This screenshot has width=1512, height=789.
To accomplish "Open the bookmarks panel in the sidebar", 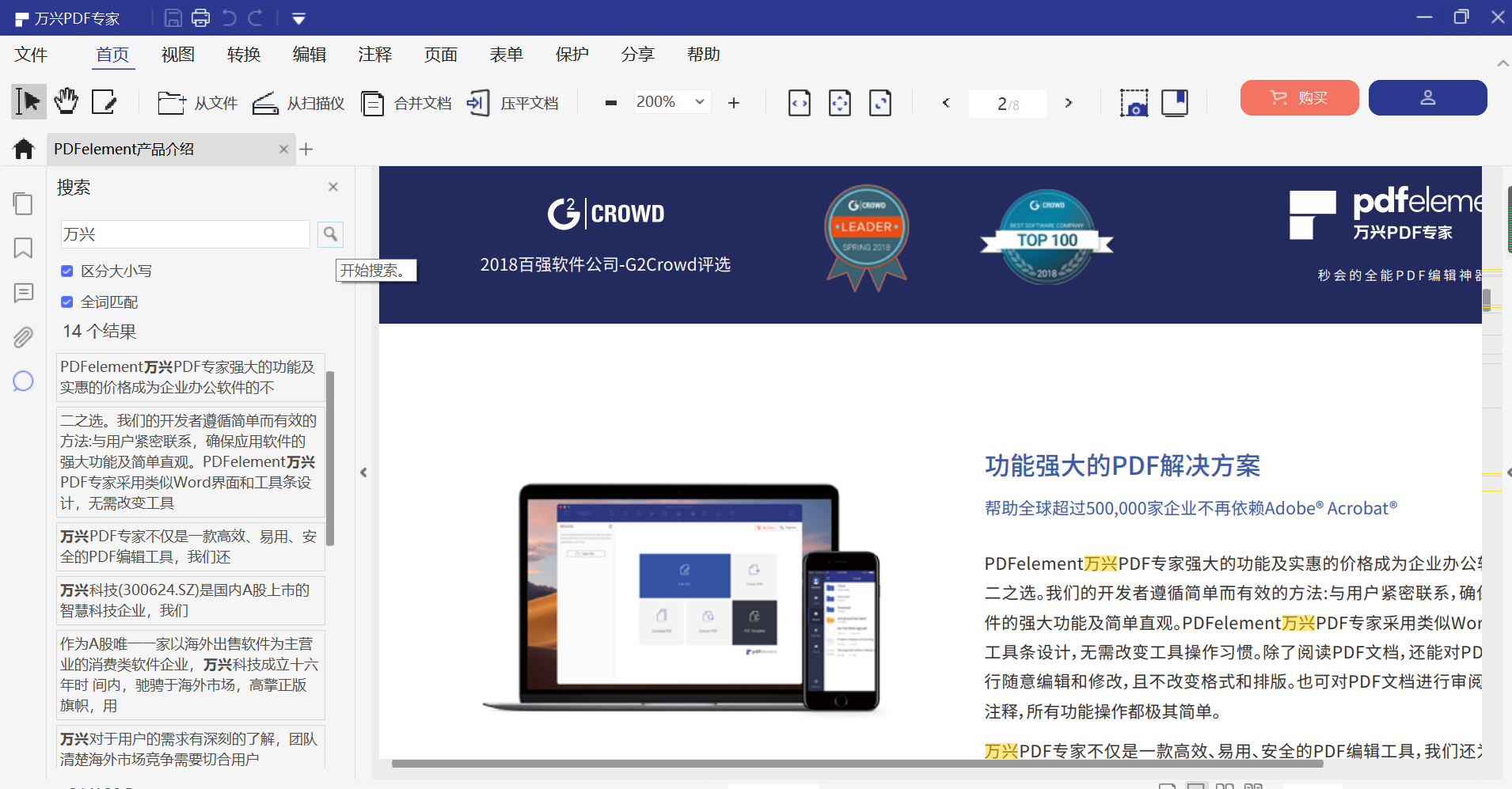I will point(23,248).
